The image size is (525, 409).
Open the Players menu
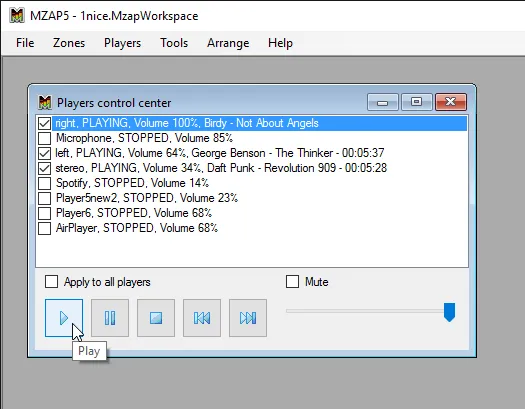[x=122, y=43]
